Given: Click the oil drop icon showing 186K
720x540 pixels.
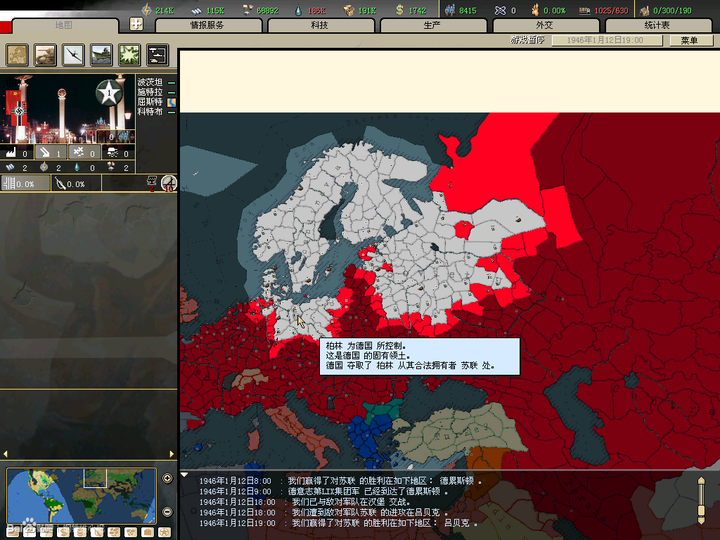Looking at the screenshot, I should 298,10.
